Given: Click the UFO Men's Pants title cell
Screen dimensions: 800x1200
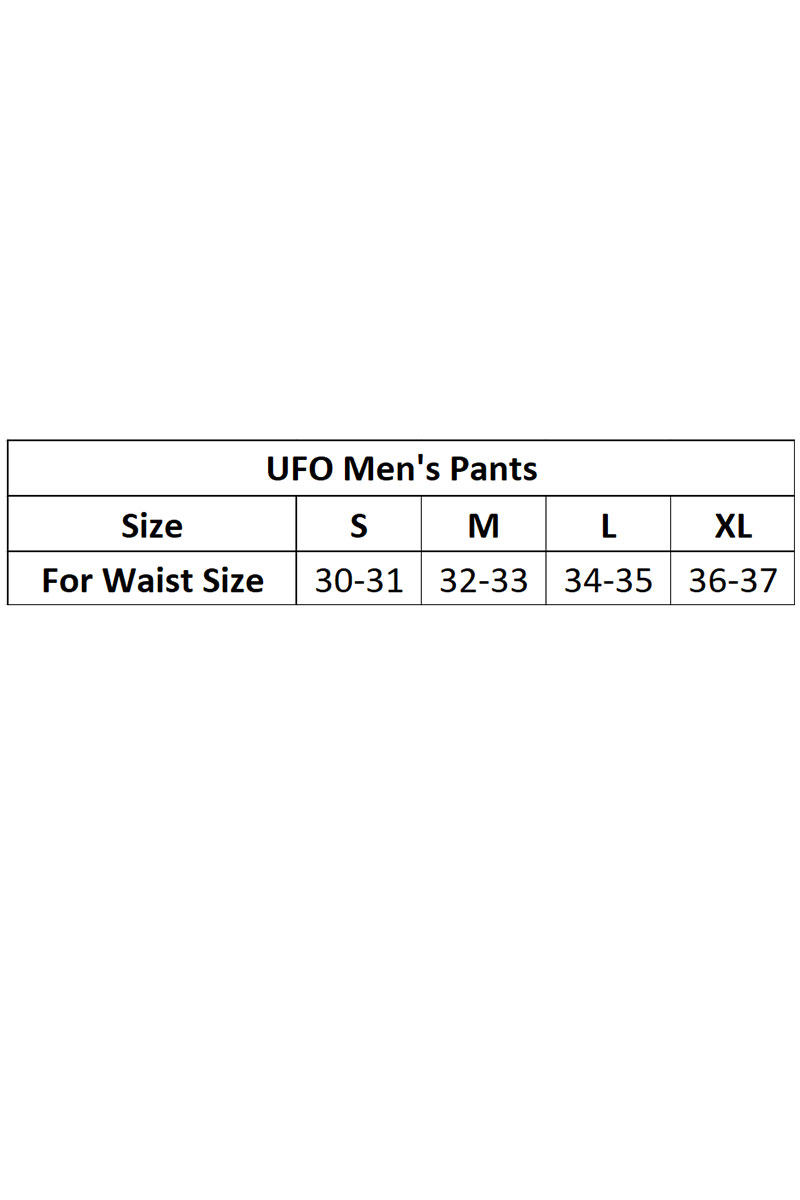Looking at the screenshot, I should click(x=401, y=468).
